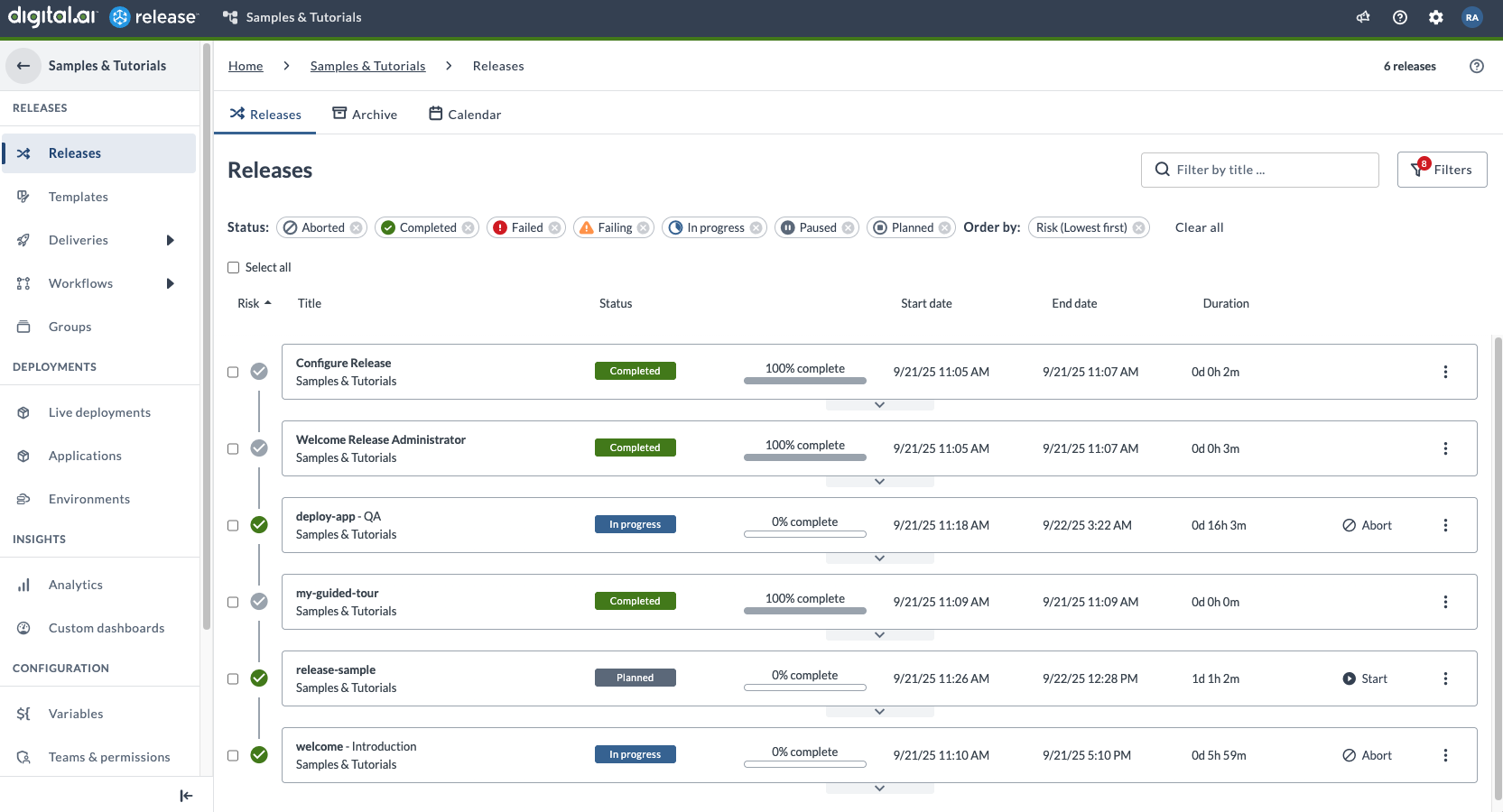The width and height of the screenshot is (1503, 812).
Task: Click the Filter by title search field
Action: [1259, 170]
